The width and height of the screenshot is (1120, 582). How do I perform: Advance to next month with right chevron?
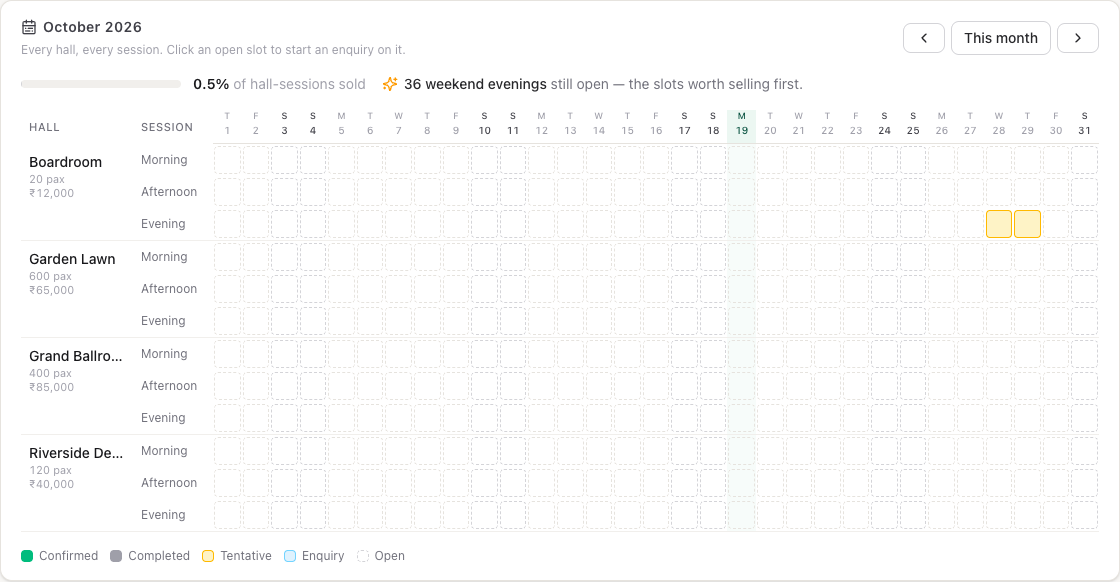[1078, 38]
